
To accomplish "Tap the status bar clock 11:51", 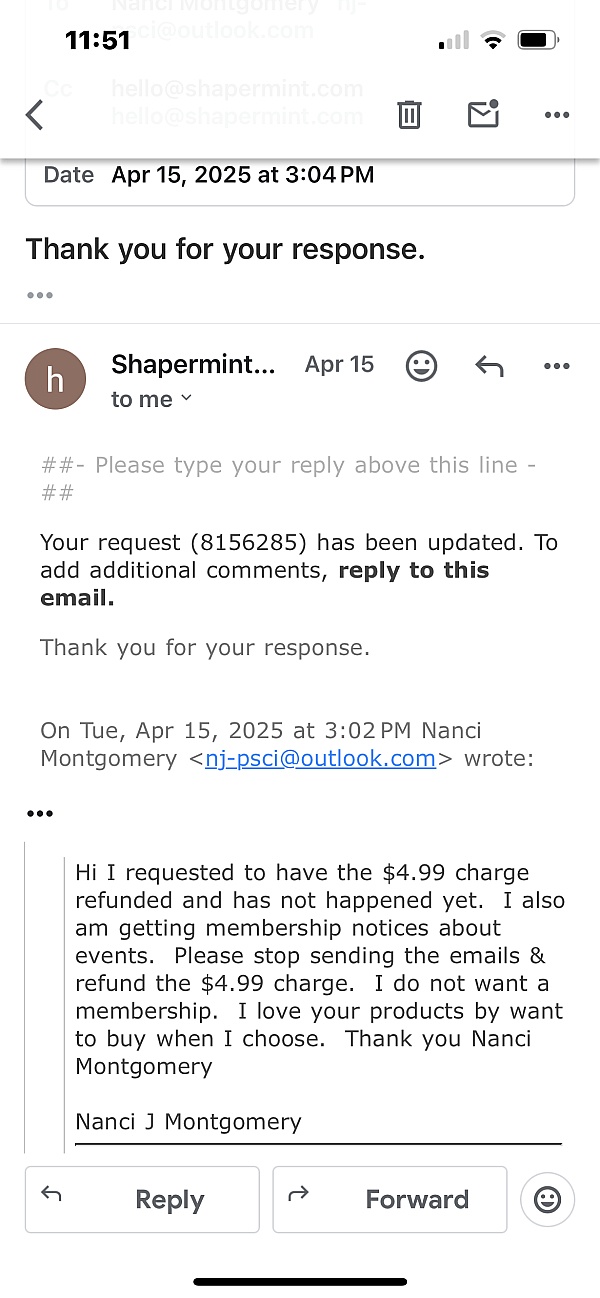I will tap(98, 40).
